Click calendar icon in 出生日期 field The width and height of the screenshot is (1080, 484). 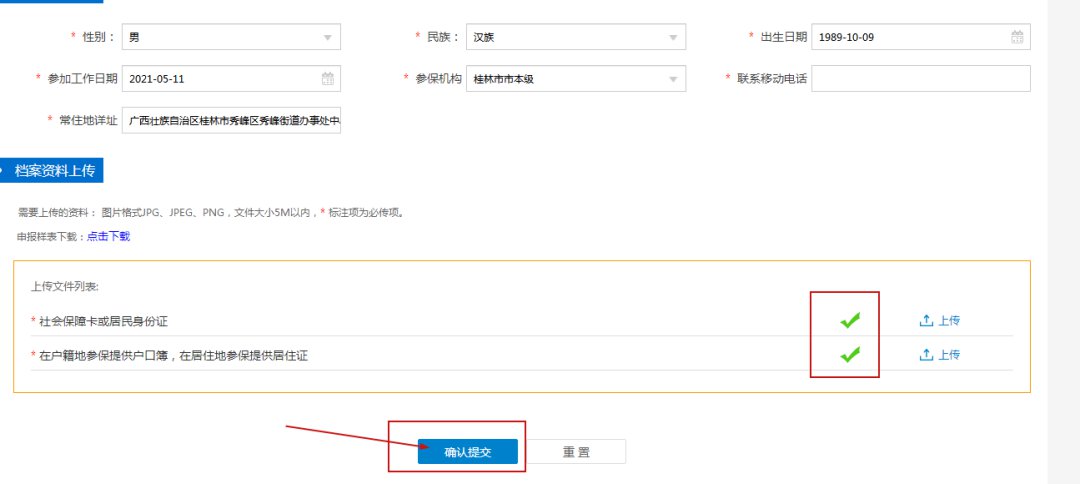(x=1017, y=37)
